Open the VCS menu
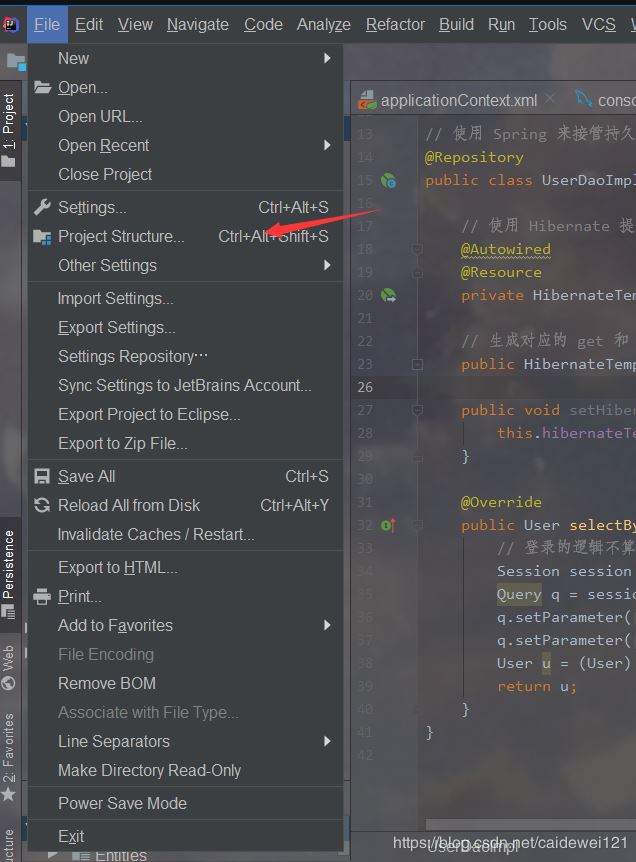 (x=599, y=25)
